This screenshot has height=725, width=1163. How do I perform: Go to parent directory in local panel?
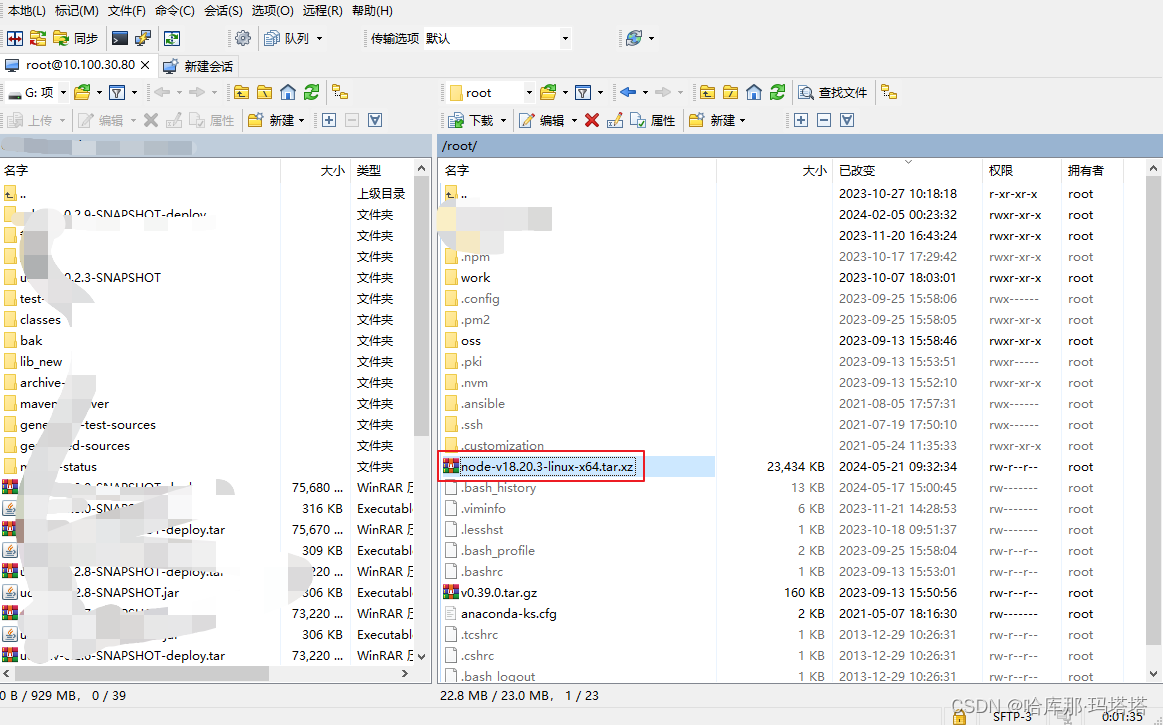(241, 93)
